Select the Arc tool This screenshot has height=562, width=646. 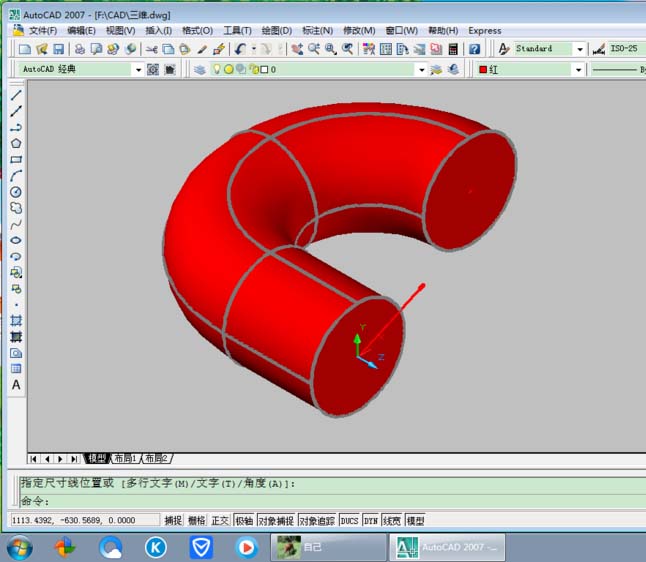(16, 176)
